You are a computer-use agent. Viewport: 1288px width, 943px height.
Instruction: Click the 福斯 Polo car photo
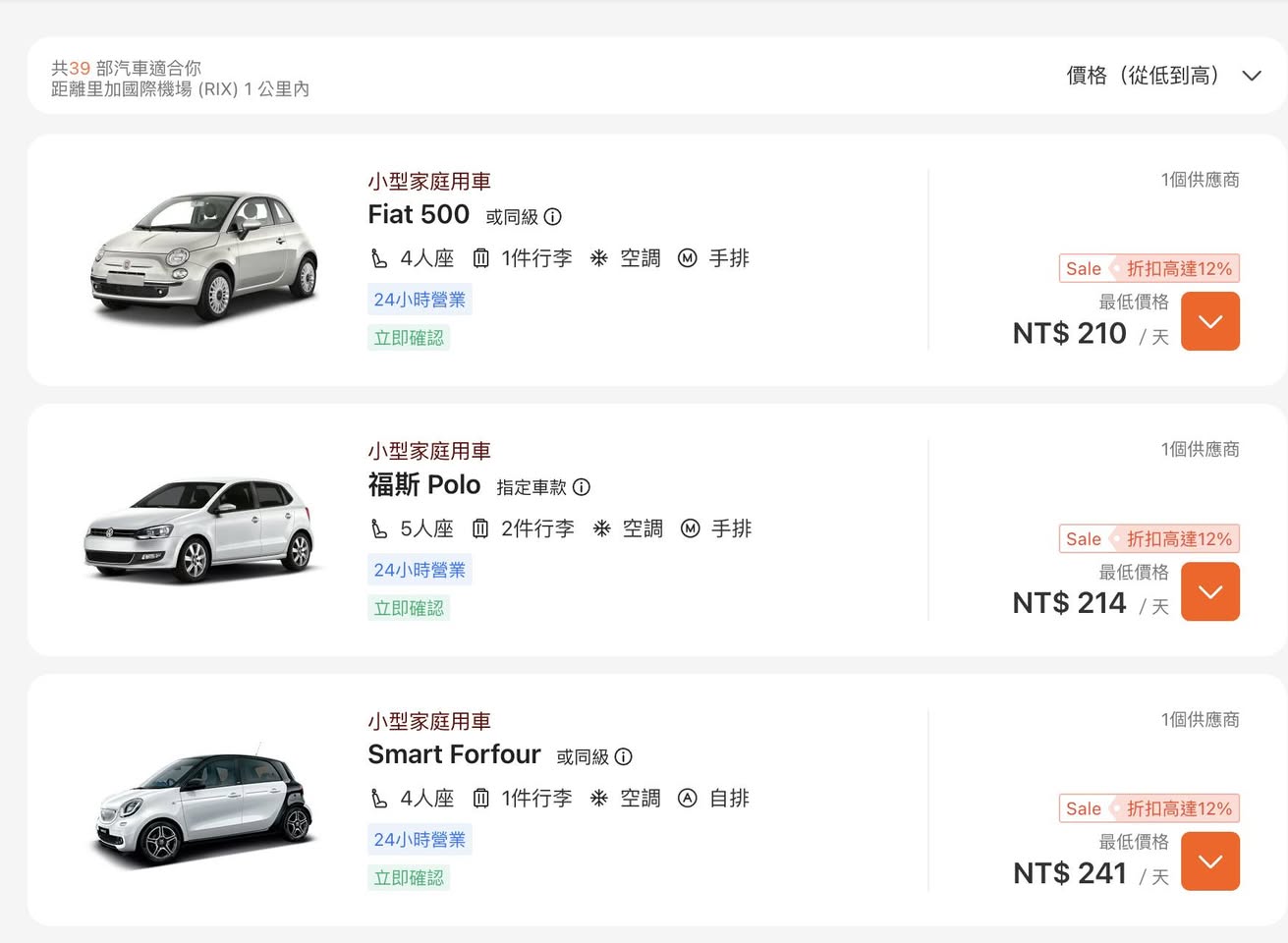[199, 530]
